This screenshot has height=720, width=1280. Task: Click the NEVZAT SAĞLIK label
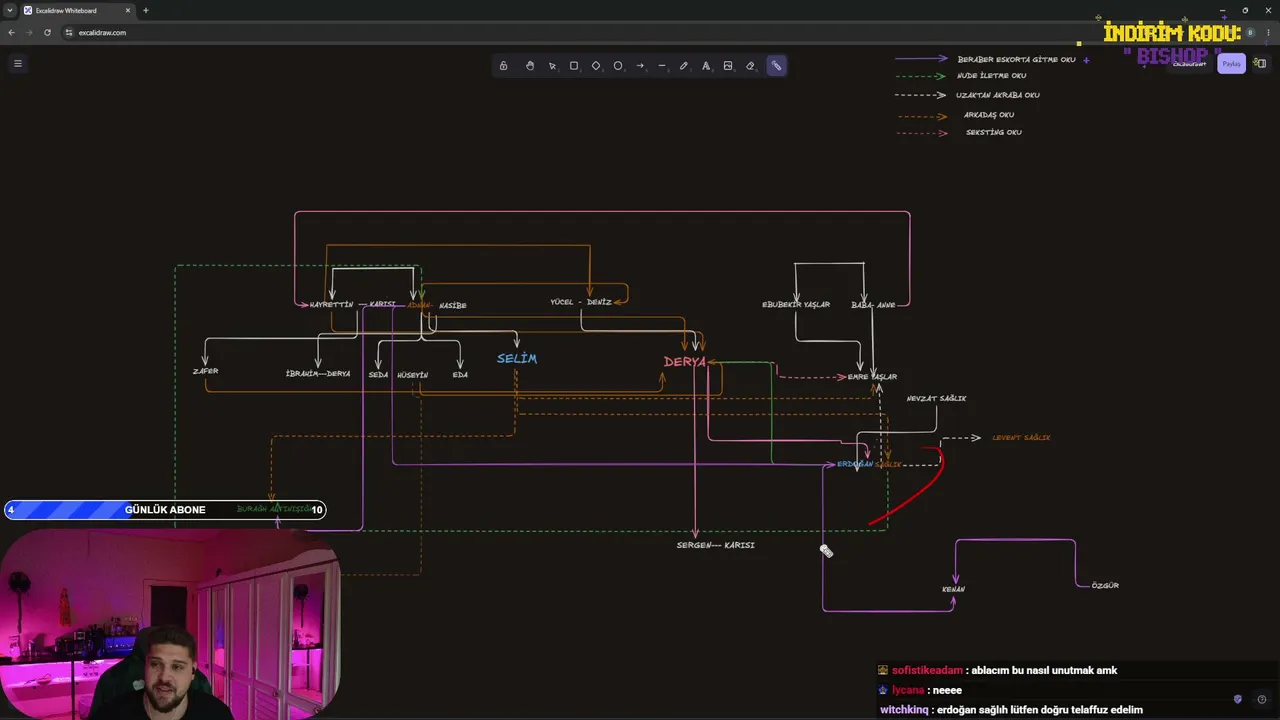(936, 399)
